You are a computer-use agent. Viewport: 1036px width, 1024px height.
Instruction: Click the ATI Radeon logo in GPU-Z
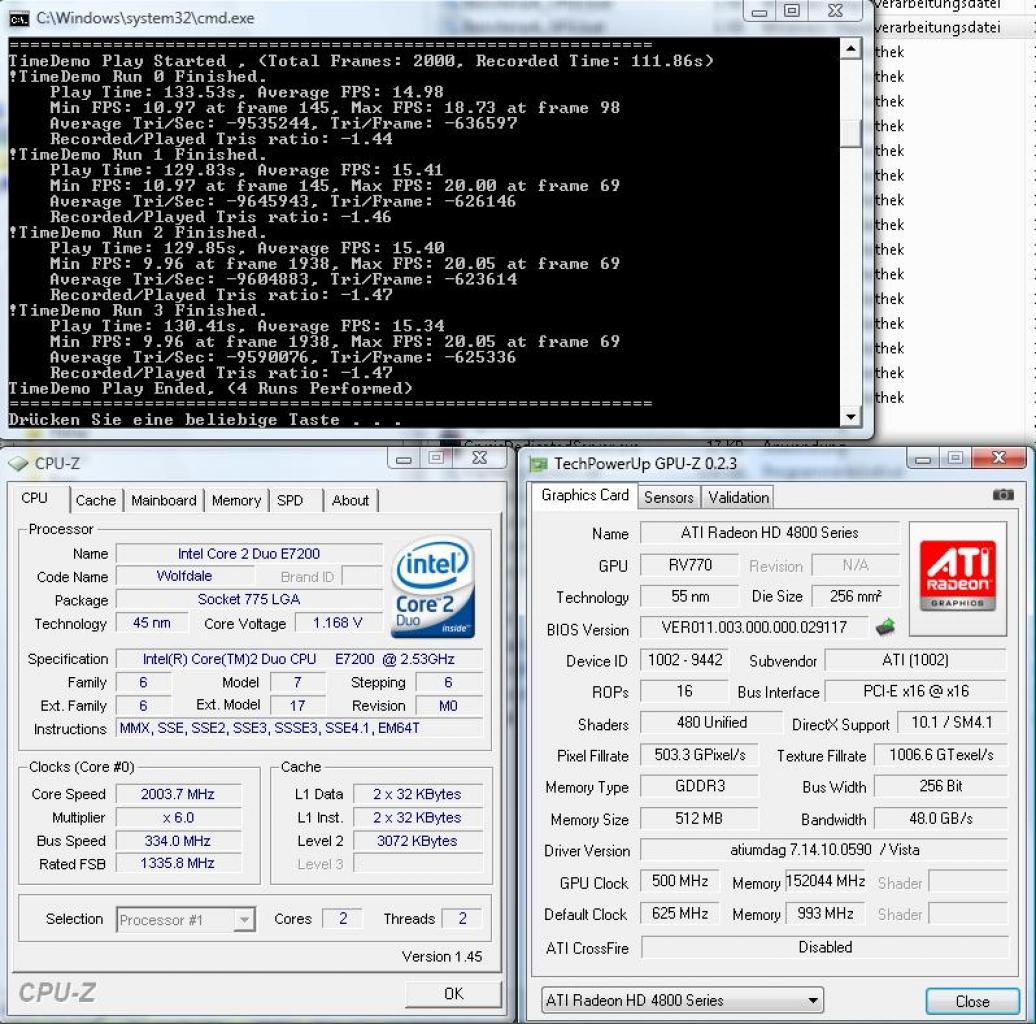pos(957,577)
